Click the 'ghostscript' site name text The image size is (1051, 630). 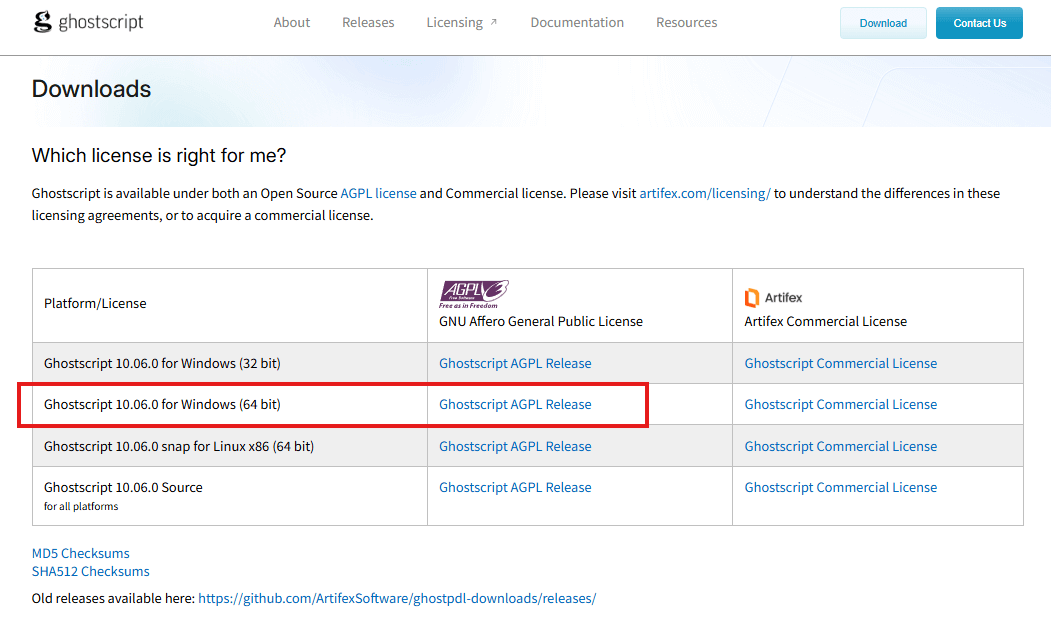click(101, 23)
